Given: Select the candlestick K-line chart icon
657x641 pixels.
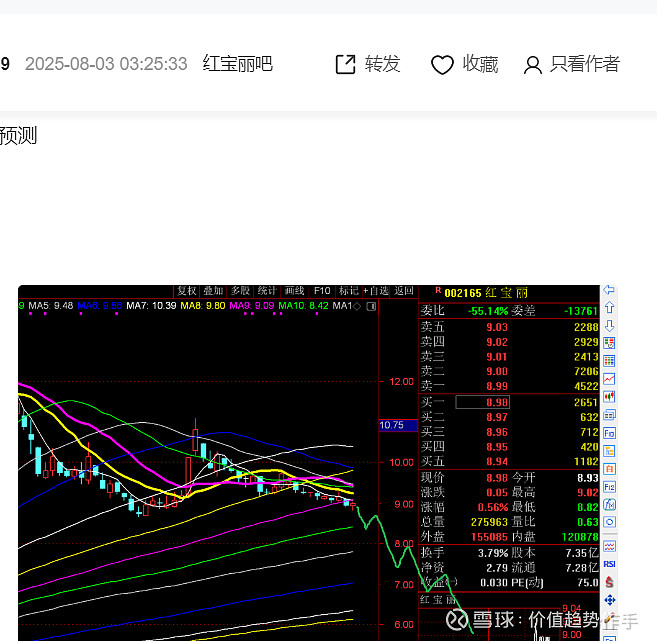Looking at the screenshot, I should pyautogui.click(x=609, y=396).
